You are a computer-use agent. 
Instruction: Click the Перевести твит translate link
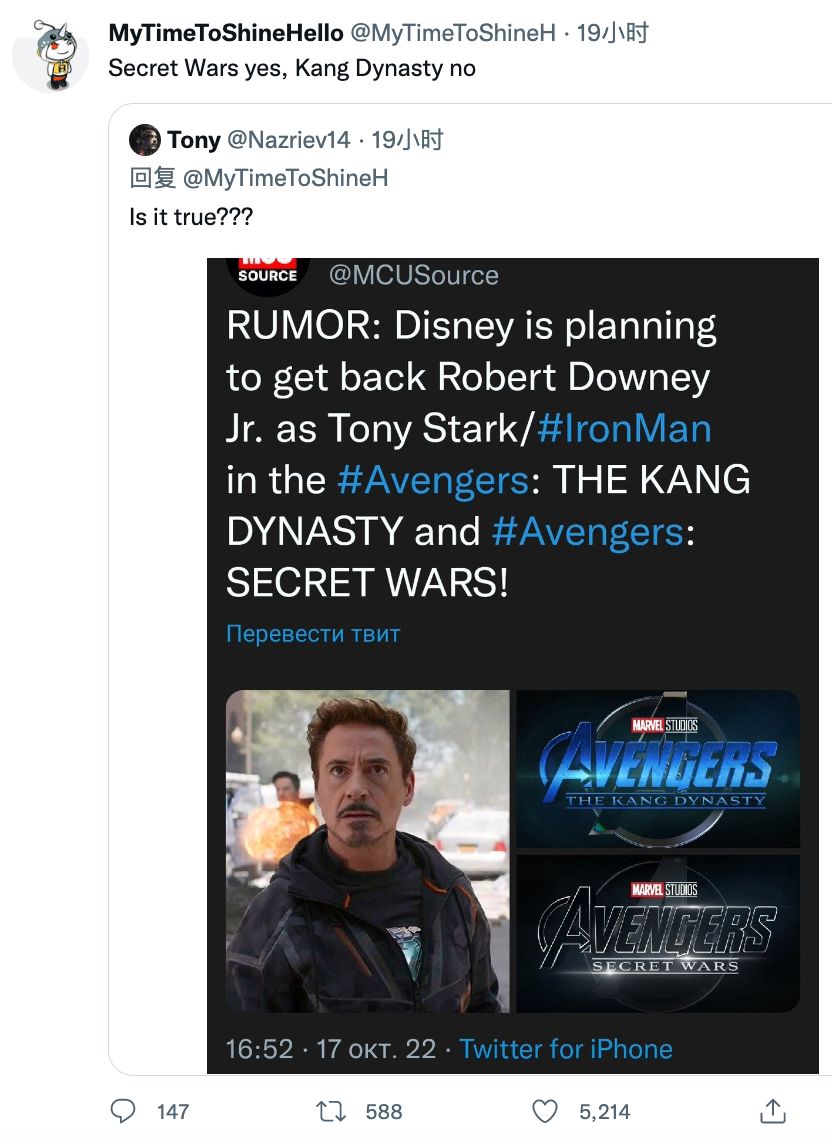click(x=313, y=634)
